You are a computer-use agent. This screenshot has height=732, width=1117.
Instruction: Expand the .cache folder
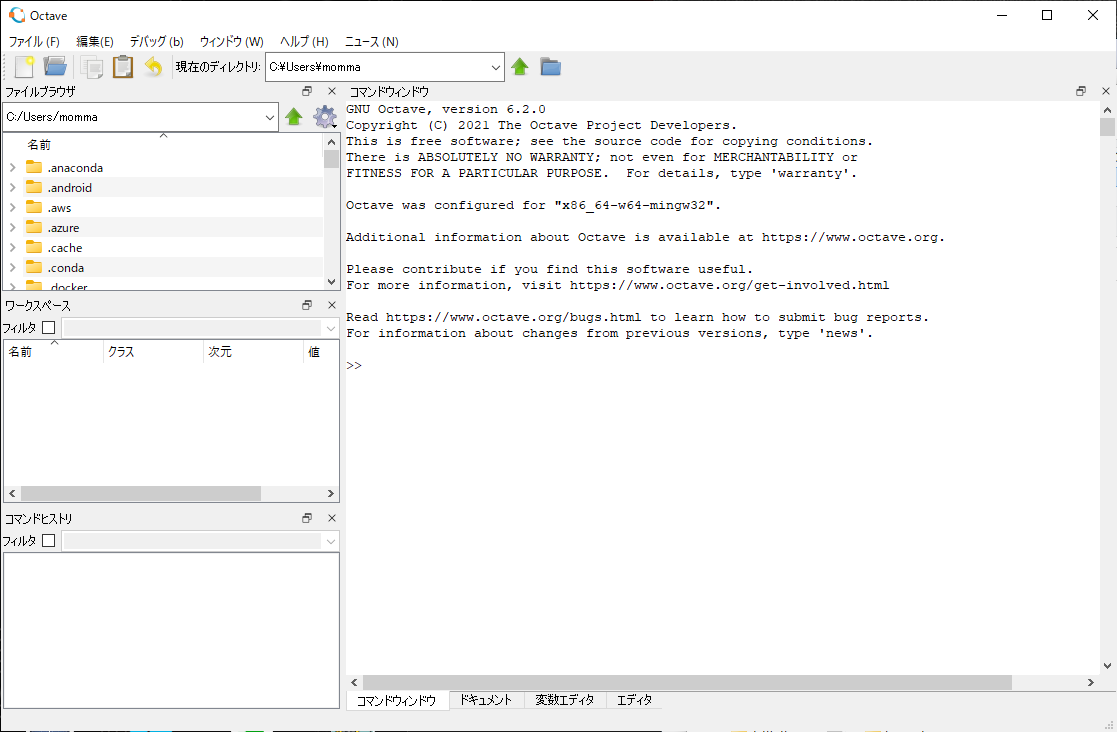coord(13,247)
